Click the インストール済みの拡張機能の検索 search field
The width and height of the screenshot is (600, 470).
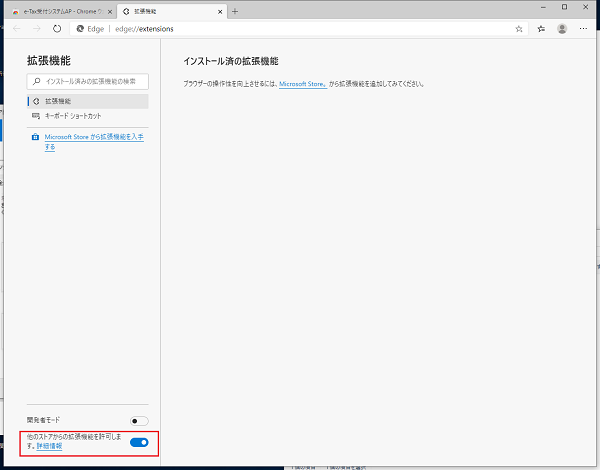tap(90, 80)
